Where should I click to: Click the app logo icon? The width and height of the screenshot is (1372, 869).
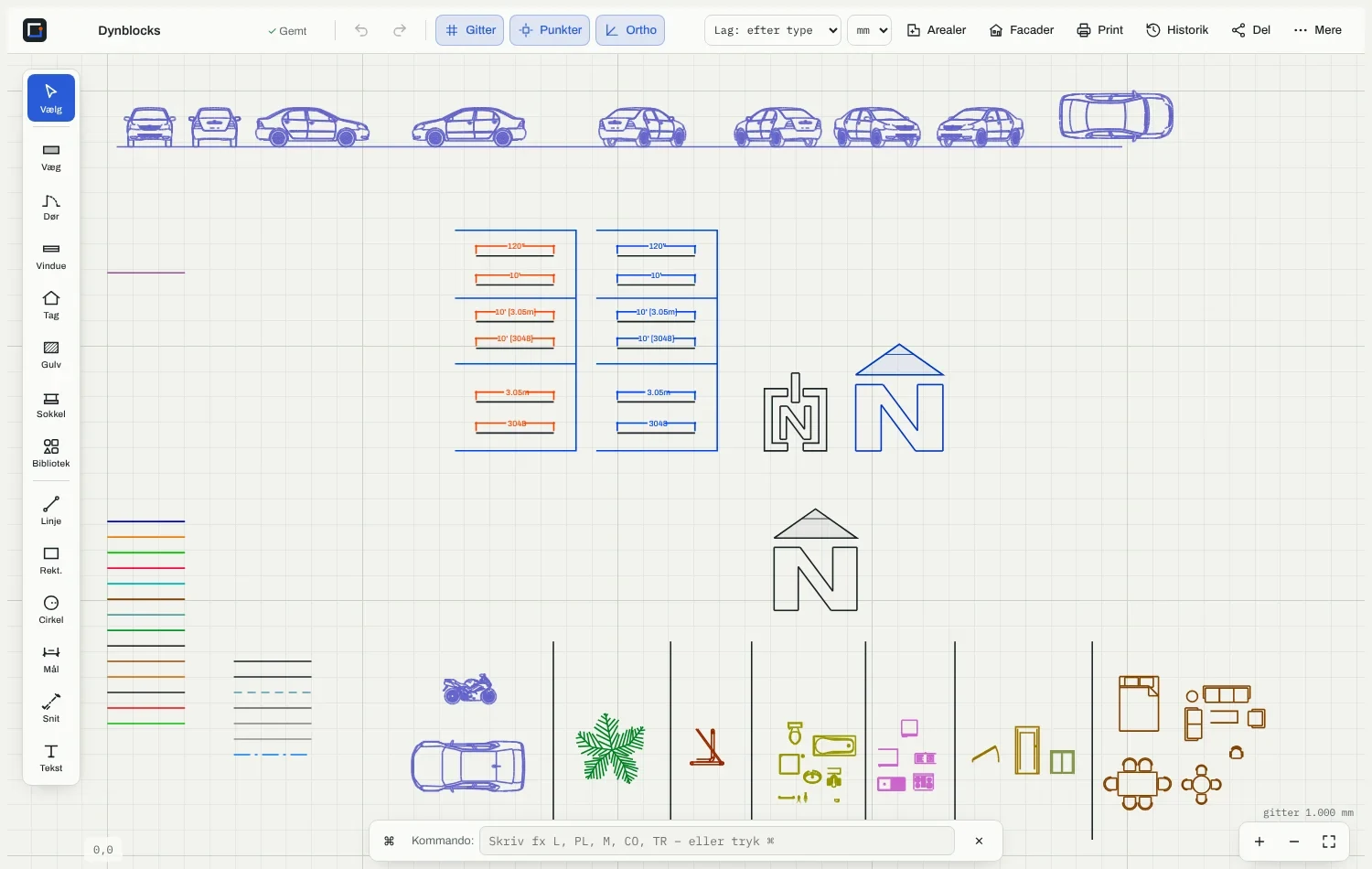pyautogui.click(x=35, y=30)
